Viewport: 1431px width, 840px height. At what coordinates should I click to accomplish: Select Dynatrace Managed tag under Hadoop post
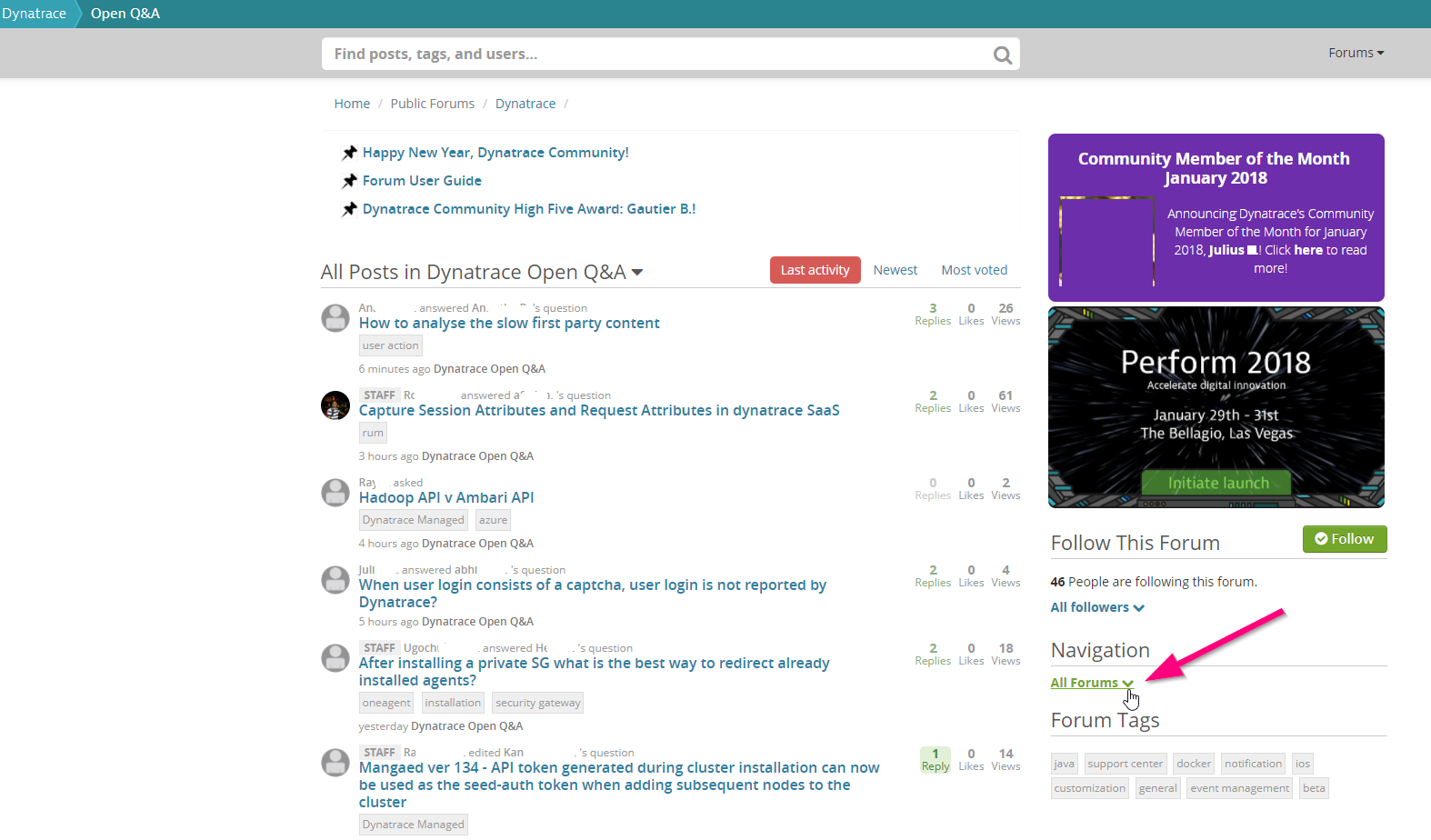(414, 520)
